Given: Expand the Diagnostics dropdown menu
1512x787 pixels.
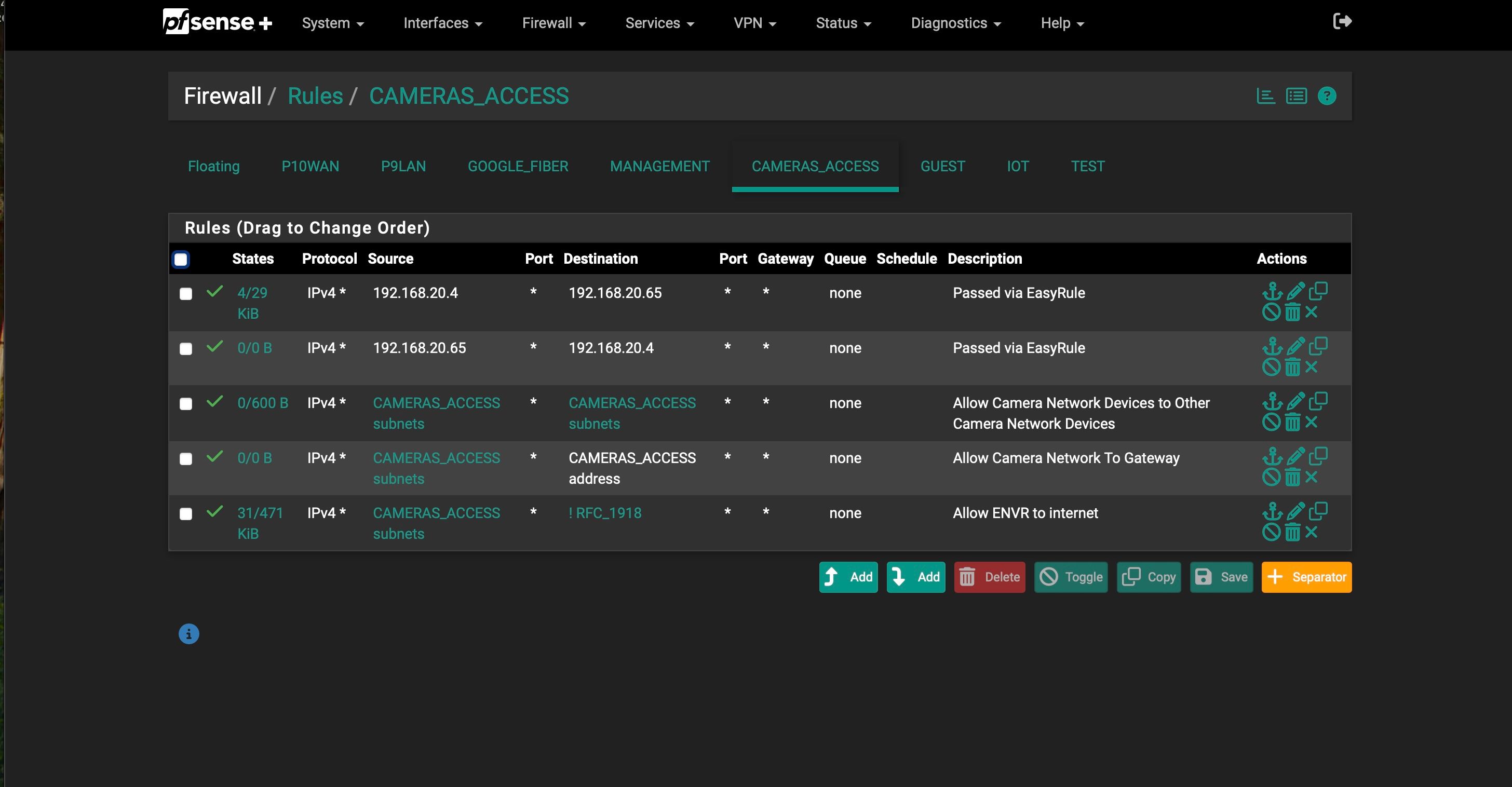Looking at the screenshot, I should pyautogui.click(x=955, y=23).
